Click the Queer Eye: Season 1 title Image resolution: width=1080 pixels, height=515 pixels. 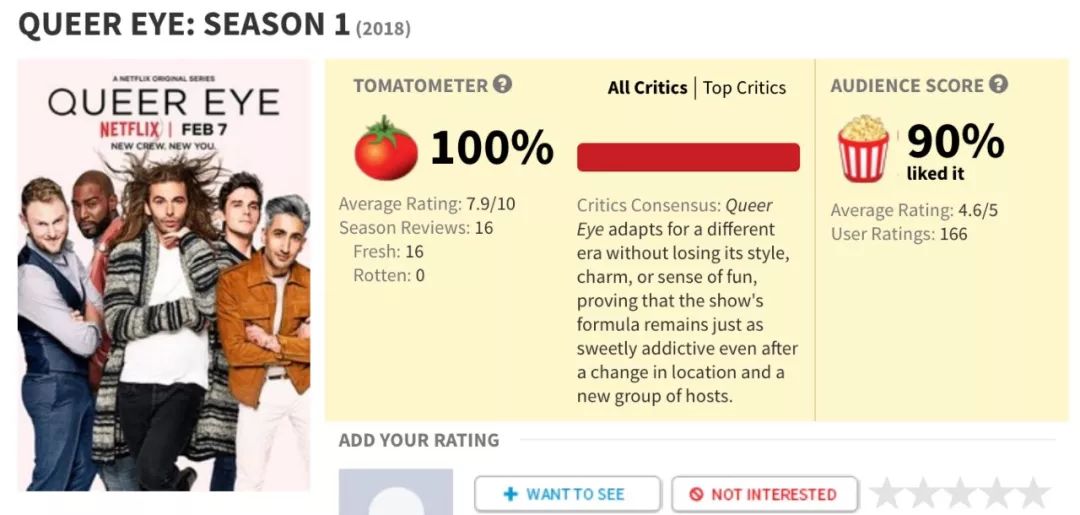pyautogui.click(x=185, y=25)
